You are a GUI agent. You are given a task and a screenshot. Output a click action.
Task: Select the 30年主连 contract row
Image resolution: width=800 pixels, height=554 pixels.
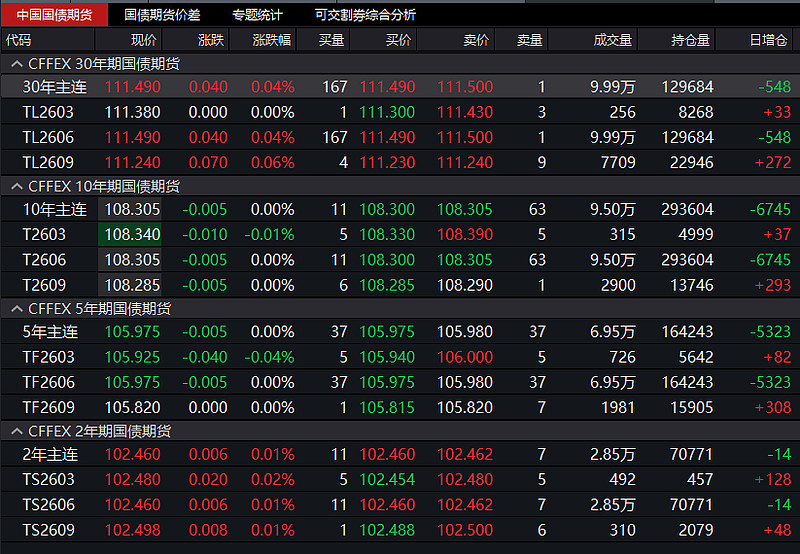point(400,87)
